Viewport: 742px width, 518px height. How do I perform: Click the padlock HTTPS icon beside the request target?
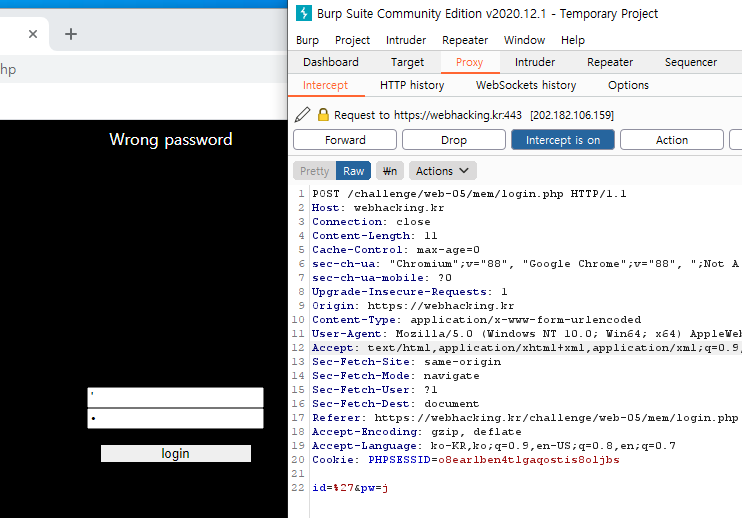click(x=323, y=114)
